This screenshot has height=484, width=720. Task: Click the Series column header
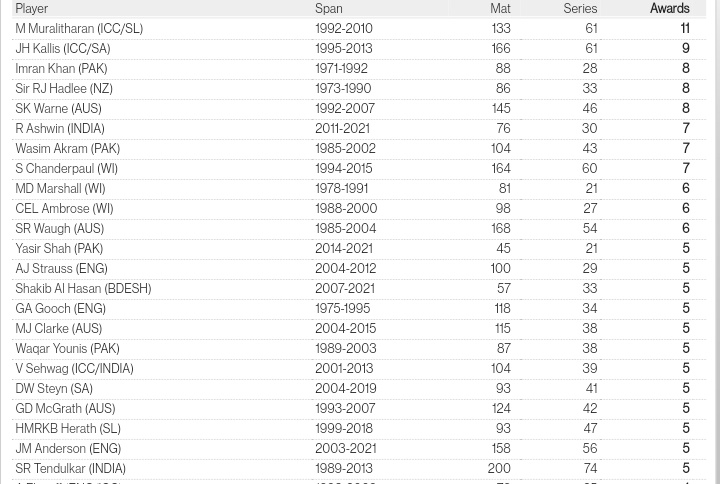580,9
